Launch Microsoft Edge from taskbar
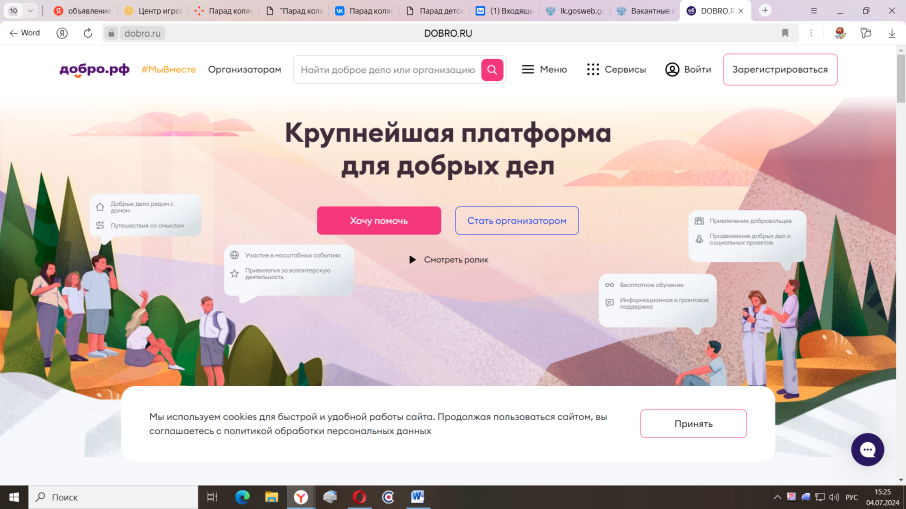Screen dimensions: 906x509 coord(242,497)
